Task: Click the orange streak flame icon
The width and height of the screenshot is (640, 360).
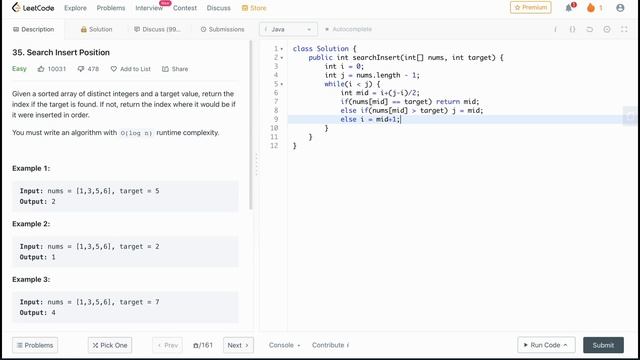Action: tap(591, 8)
